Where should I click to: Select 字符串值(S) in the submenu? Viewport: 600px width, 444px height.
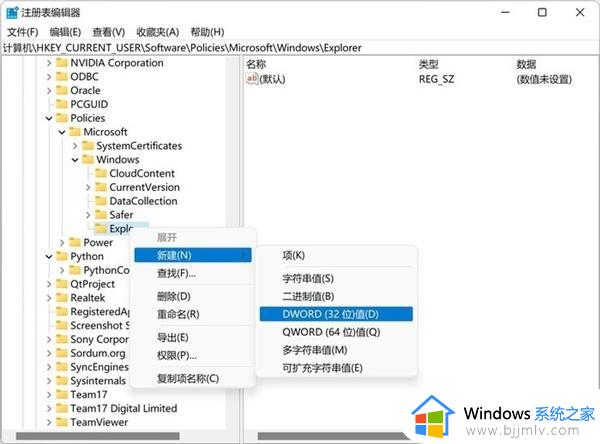(336, 278)
